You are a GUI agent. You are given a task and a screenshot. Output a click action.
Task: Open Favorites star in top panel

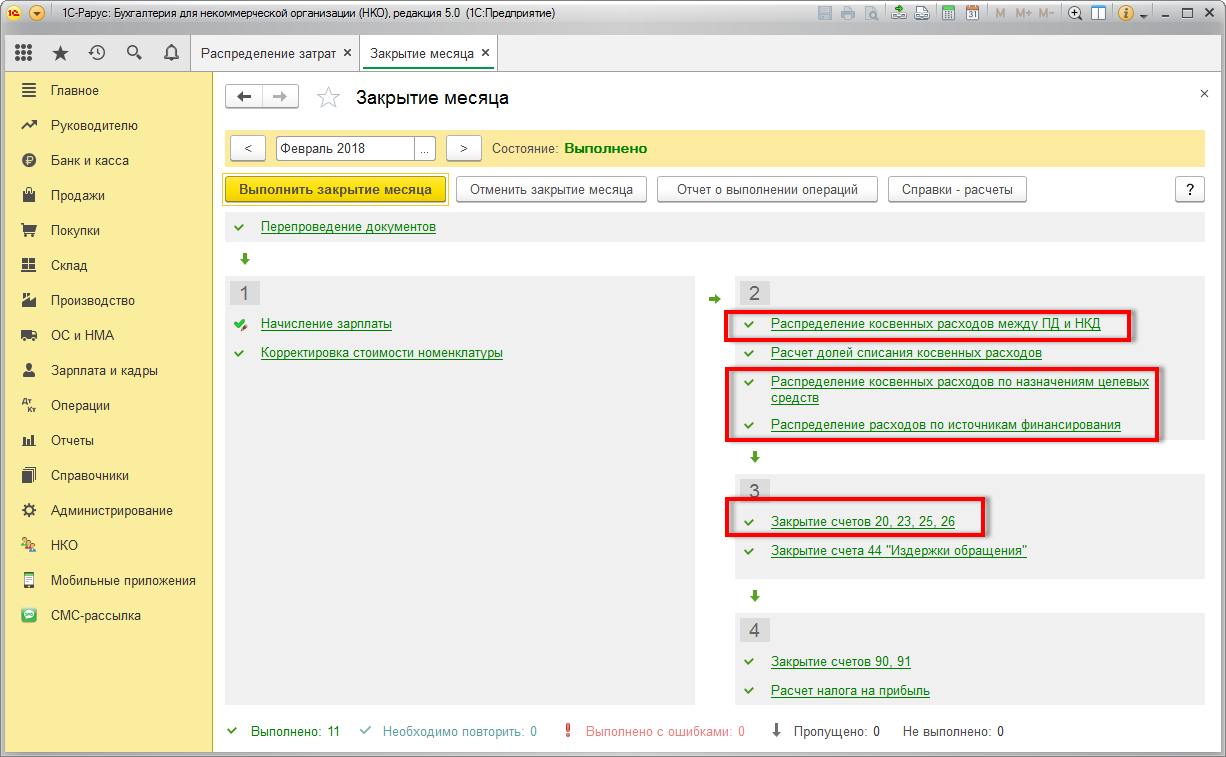click(x=60, y=53)
